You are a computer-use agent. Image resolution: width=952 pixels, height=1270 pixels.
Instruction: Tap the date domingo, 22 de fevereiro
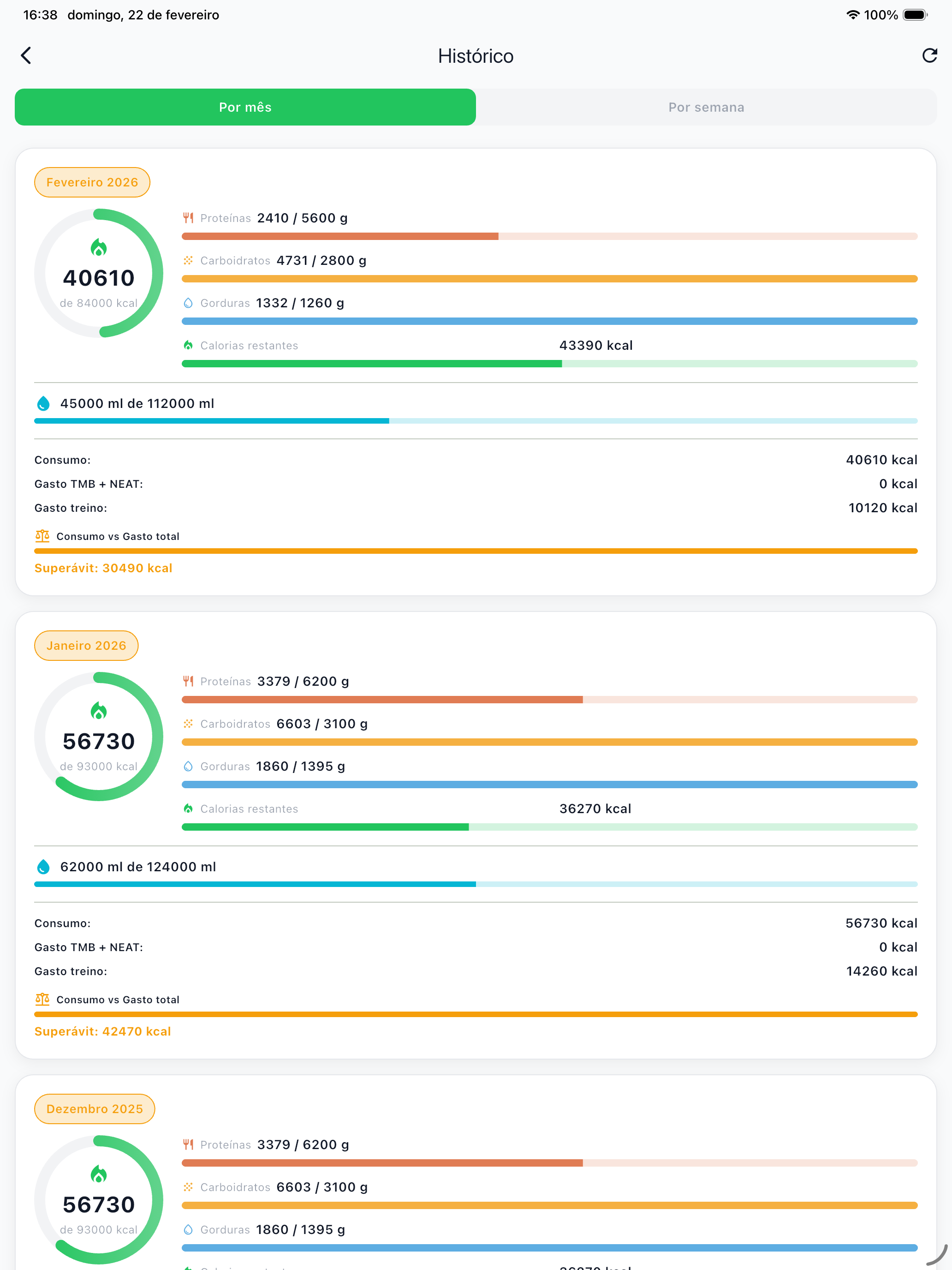[x=143, y=15]
